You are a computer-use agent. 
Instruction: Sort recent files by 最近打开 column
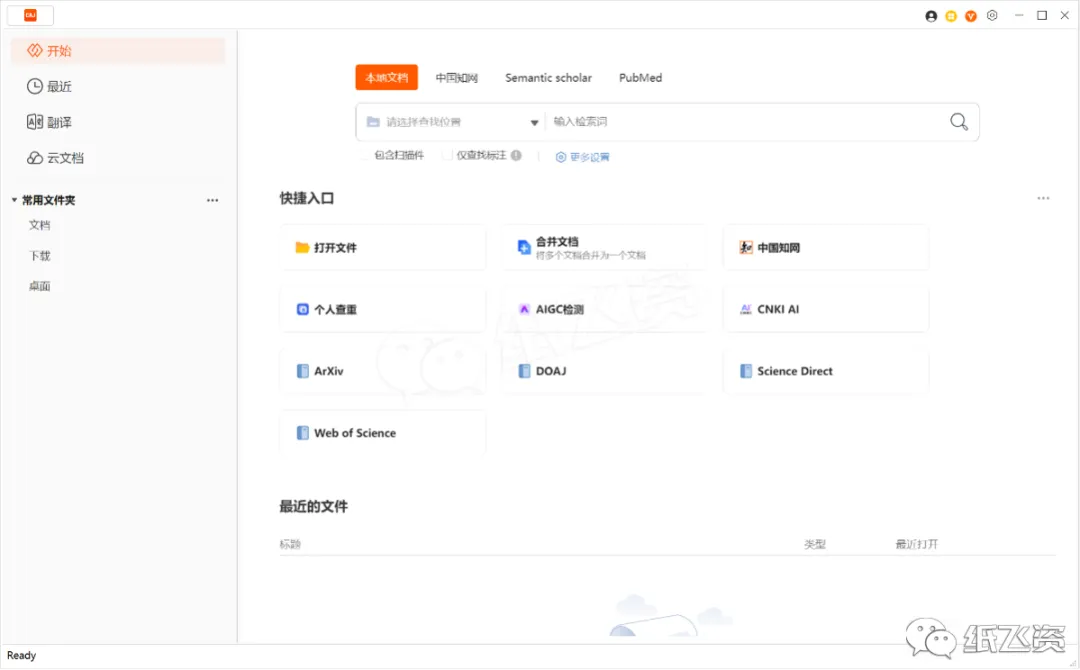tap(917, 544)
